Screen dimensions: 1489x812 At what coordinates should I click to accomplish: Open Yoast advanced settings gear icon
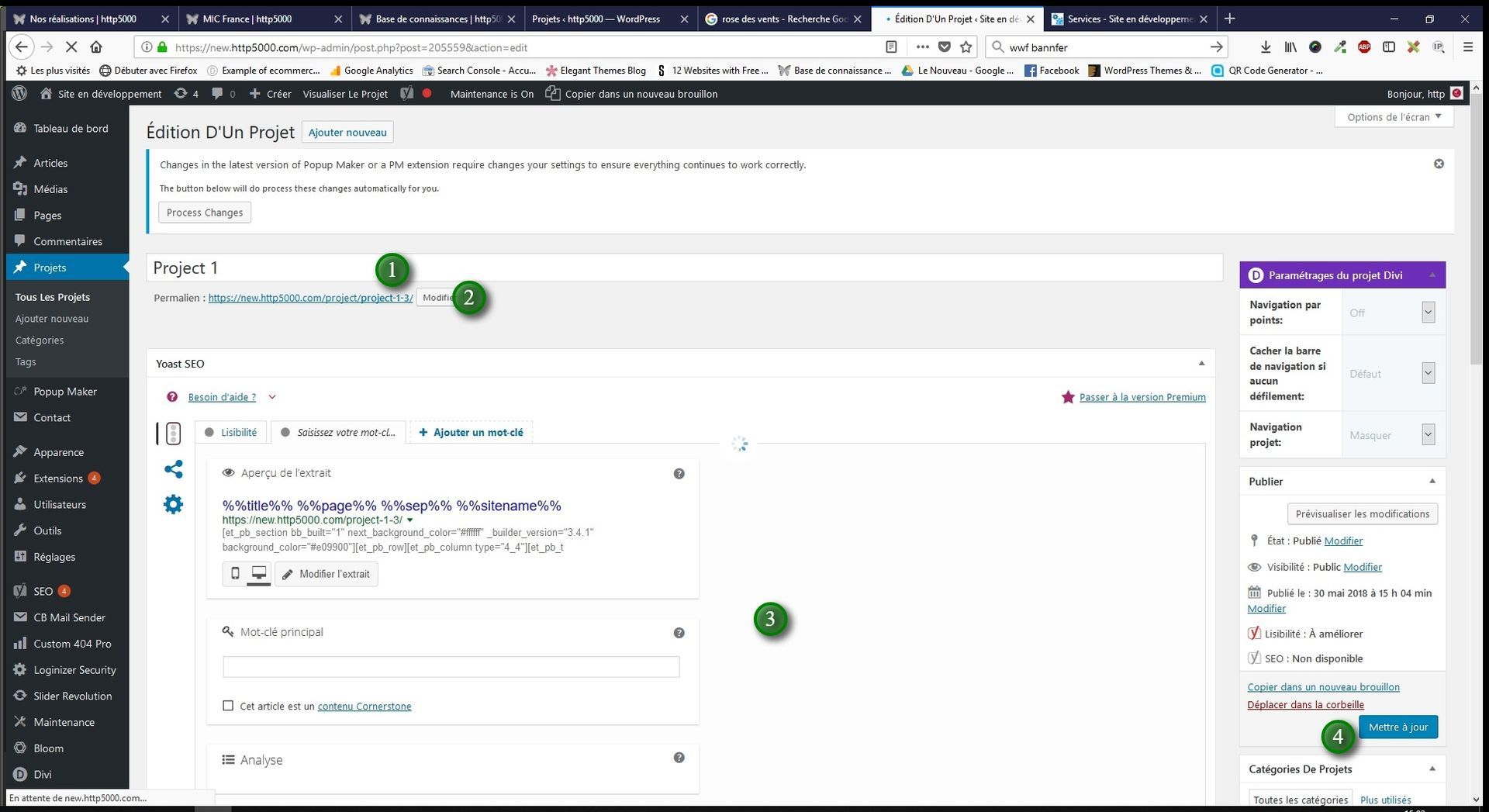click(174, 505)
